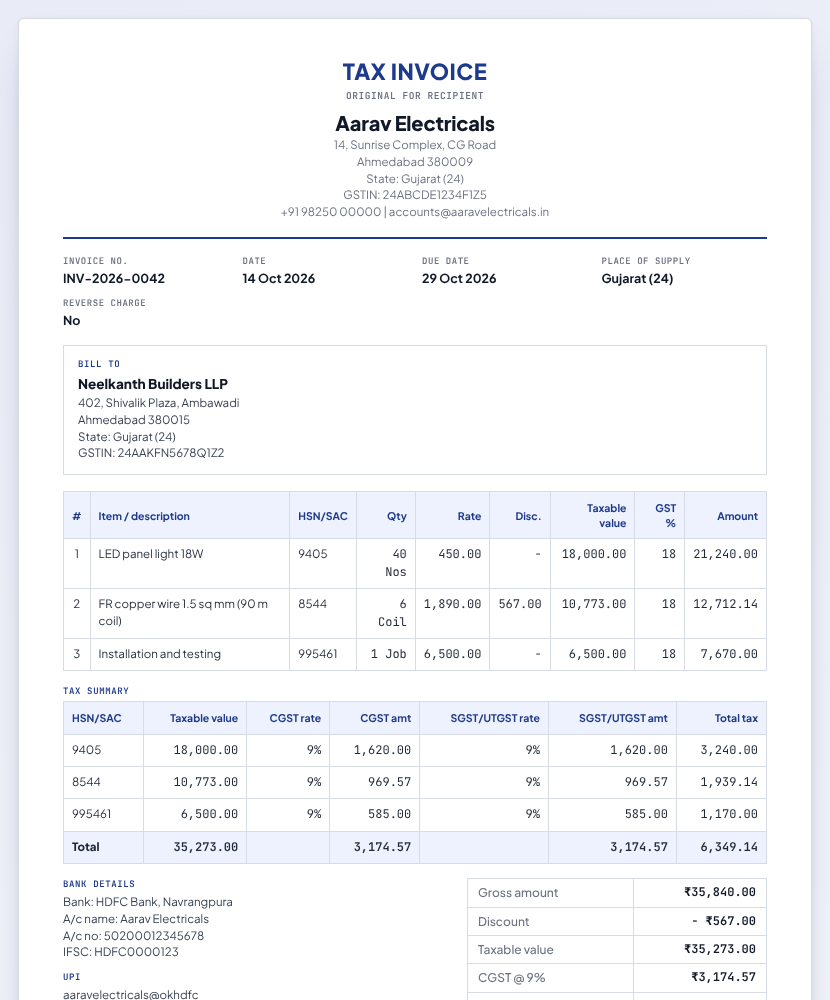830x1000 pixels.
Task: Click the UPI ID aaravelectricals@okhdfc
Action: pos(130,994)
